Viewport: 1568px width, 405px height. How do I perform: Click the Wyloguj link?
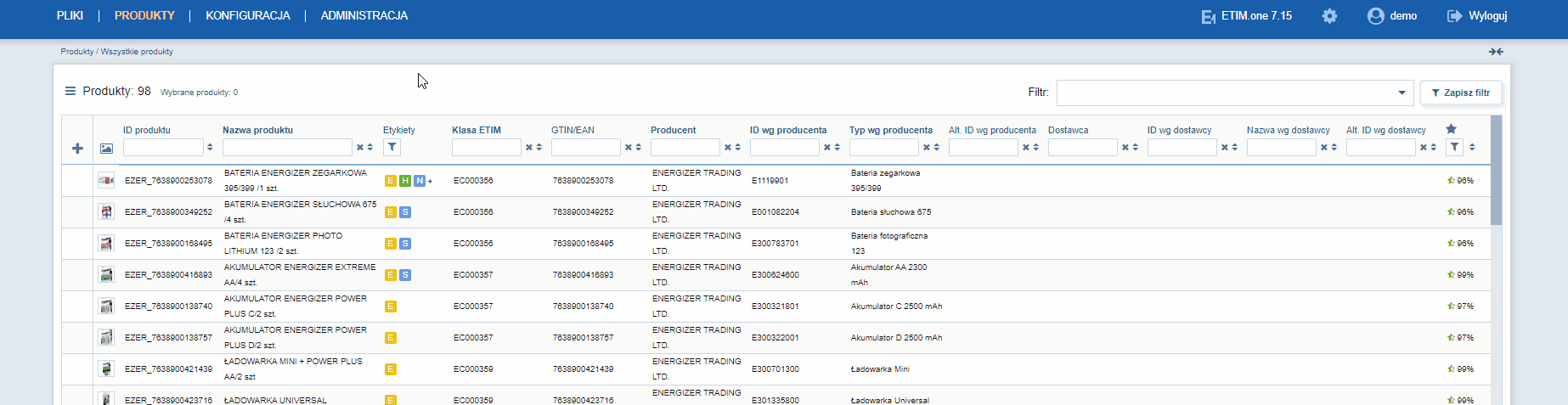pos(1488,16)
